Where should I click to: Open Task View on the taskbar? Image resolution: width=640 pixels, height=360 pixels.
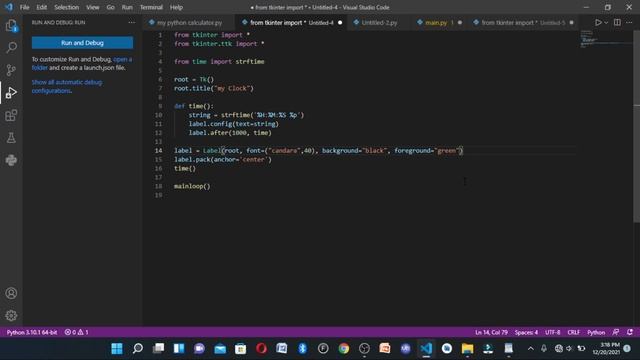point(158,348)
